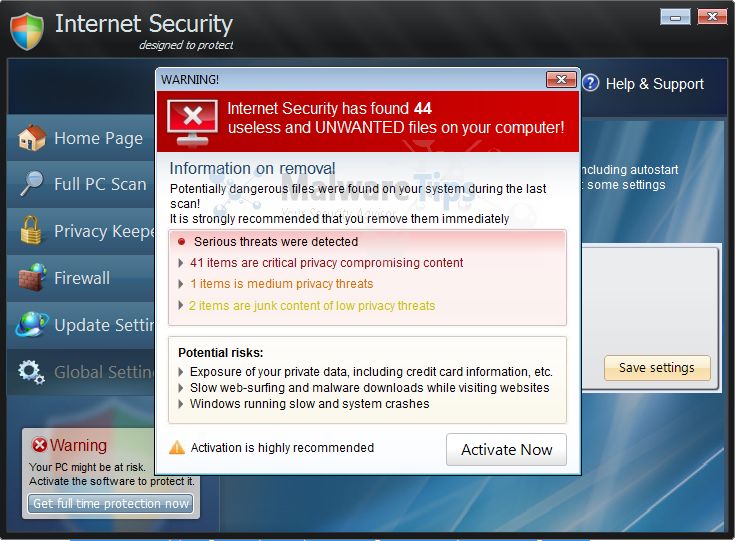Click Get full time protection now

[x=111, y=504]
